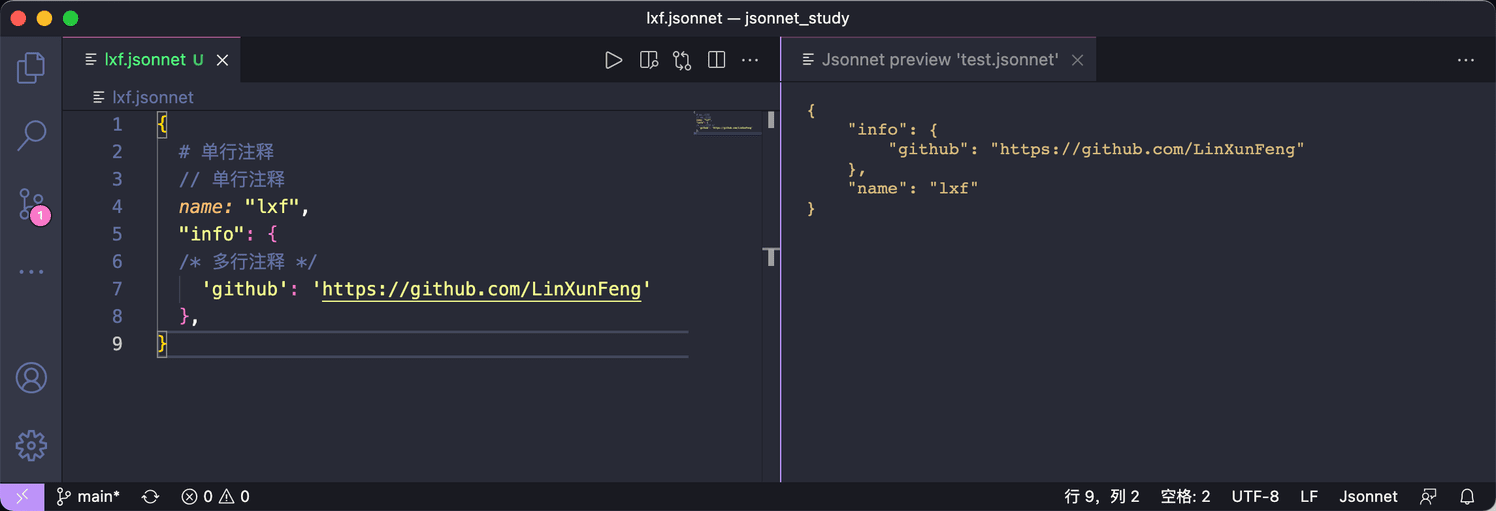Change language mode Jsonnet
The height and width of the screenshot is (511, 1496).
point(1369,496)
